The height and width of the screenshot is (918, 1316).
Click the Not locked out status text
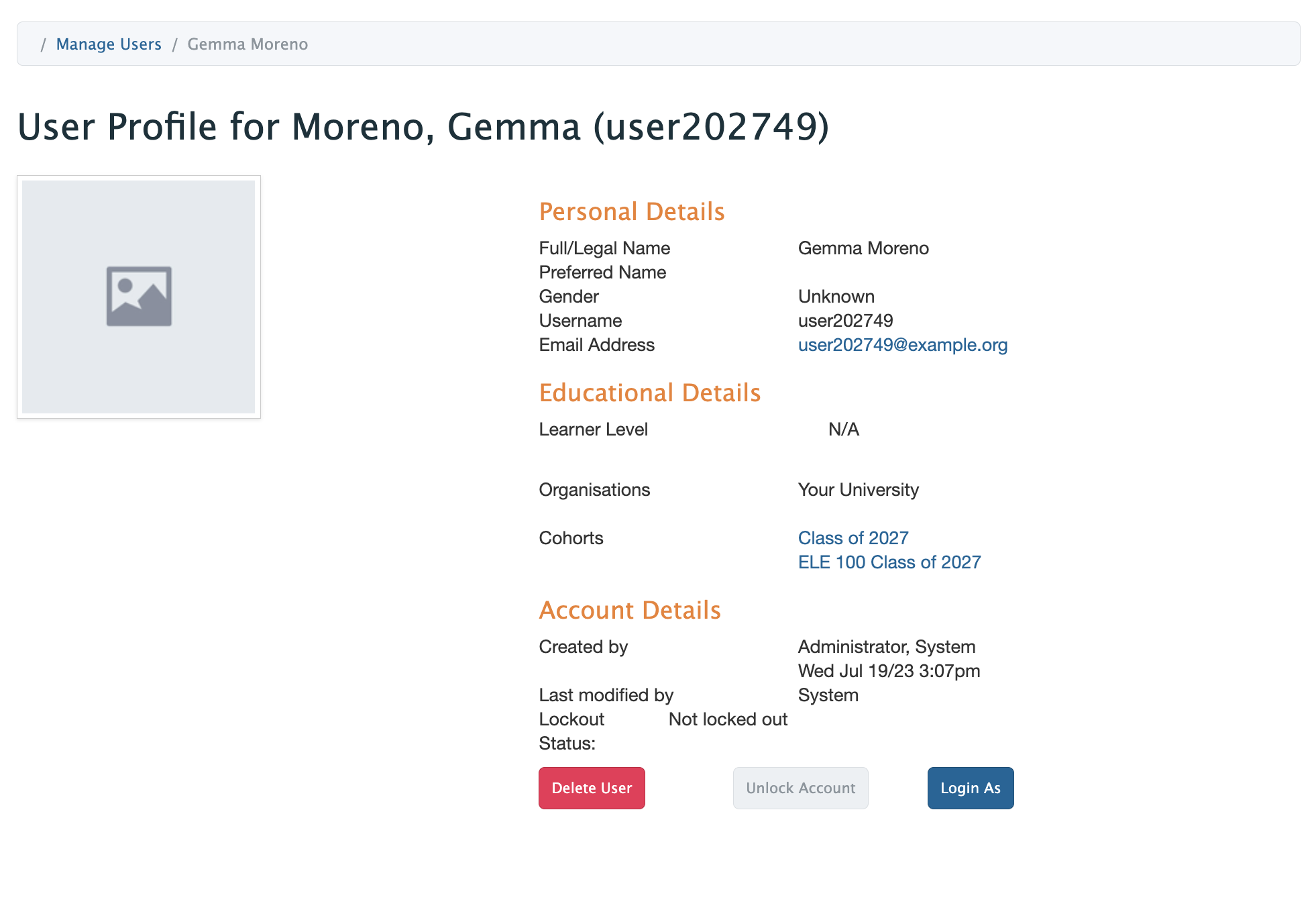click(728, 719)
